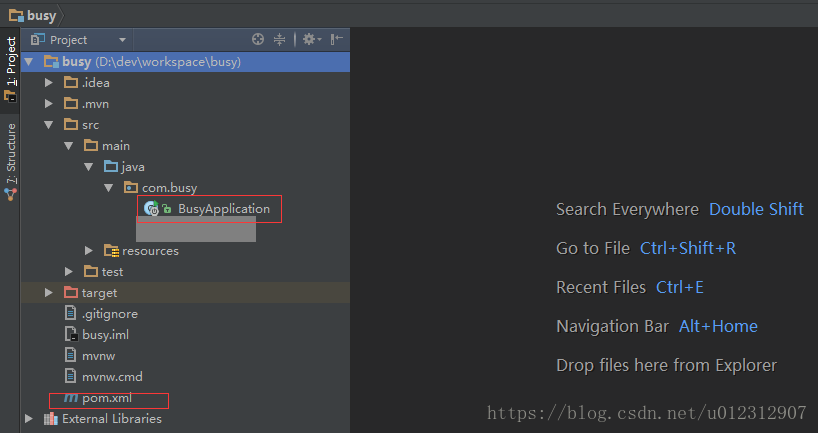Switch to the 1: Project side tab

tap(10, 69)
